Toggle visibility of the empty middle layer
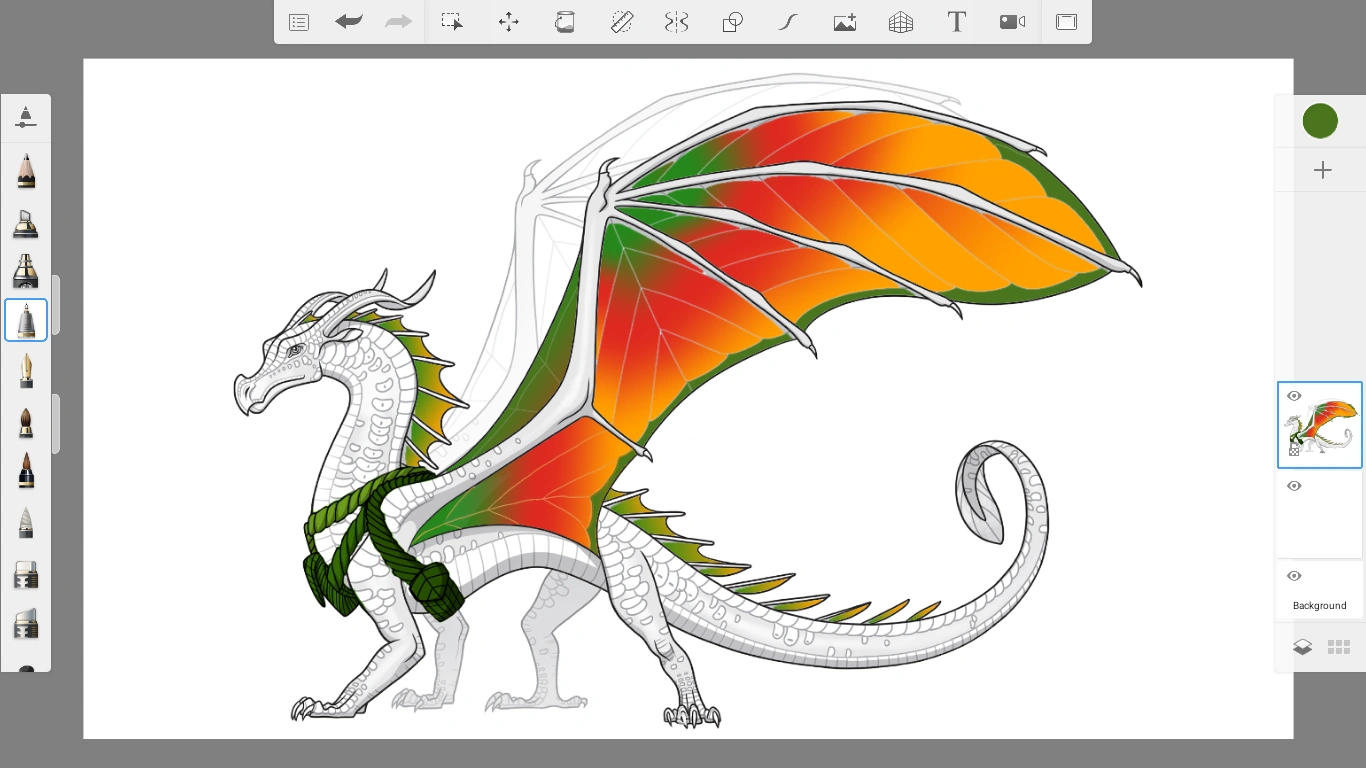The width and height of the screenshot is (1366, 768). tap(1294, 486)
